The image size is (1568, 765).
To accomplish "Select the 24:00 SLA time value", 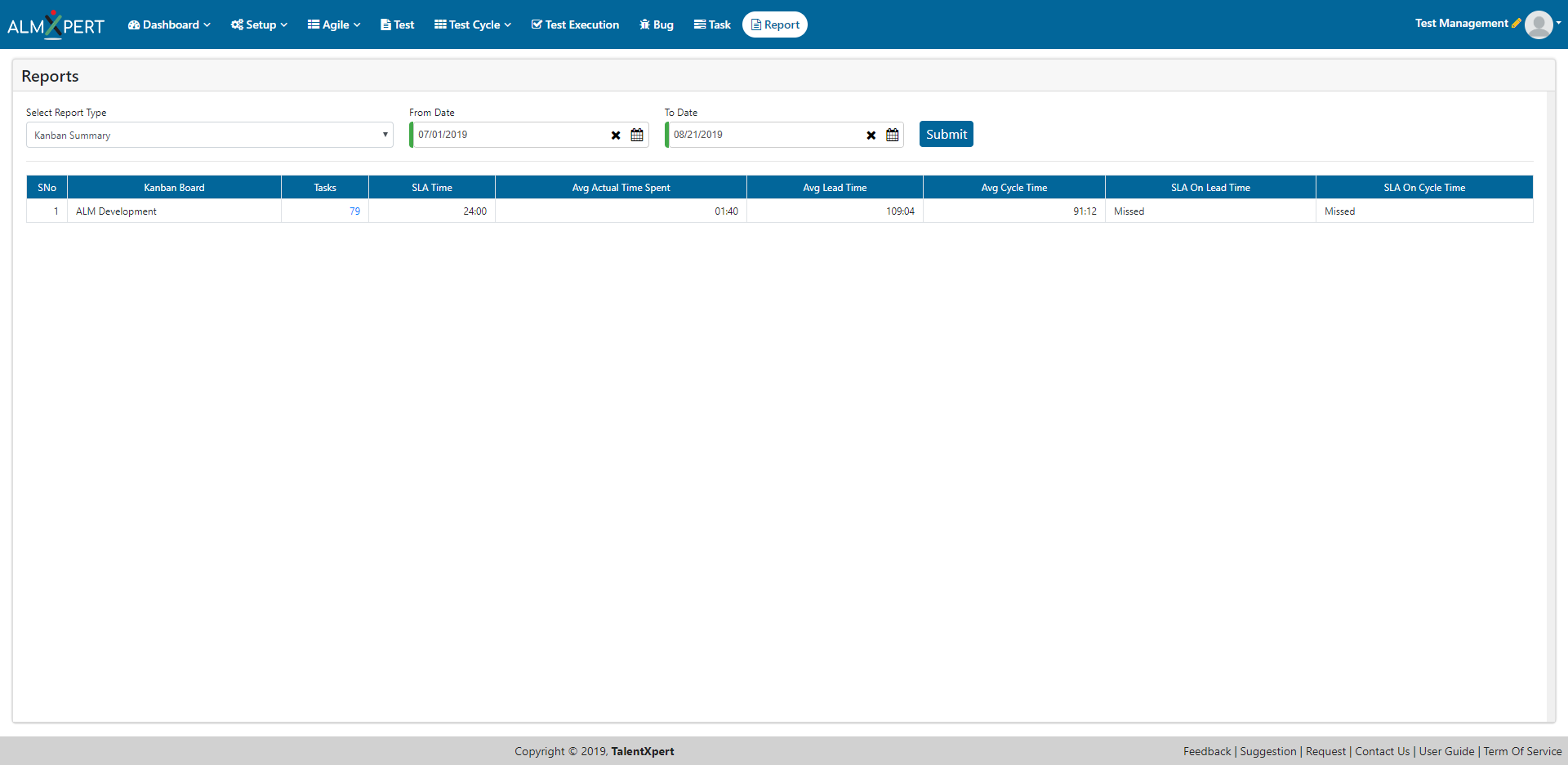I will 474,211.
